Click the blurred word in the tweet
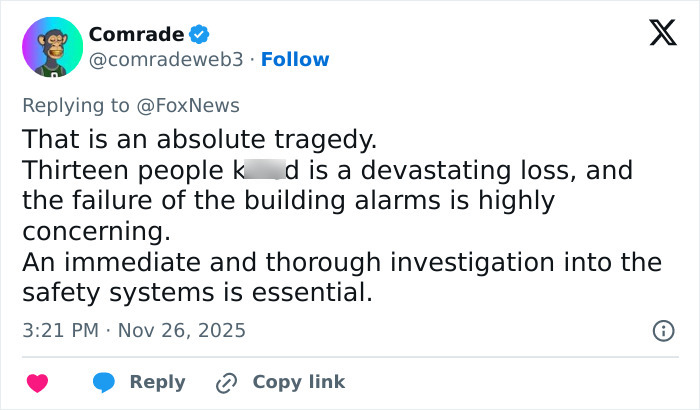 [x=264, y=170]
